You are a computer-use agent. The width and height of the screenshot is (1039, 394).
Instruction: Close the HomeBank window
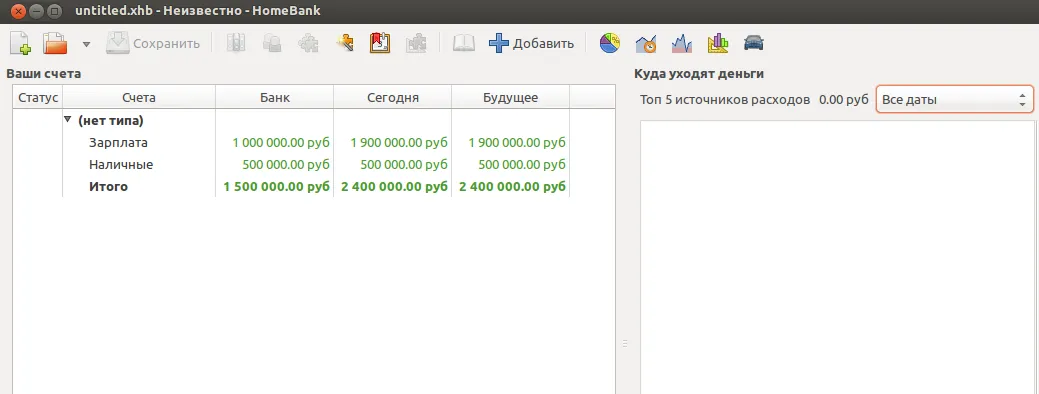point(19,11)
